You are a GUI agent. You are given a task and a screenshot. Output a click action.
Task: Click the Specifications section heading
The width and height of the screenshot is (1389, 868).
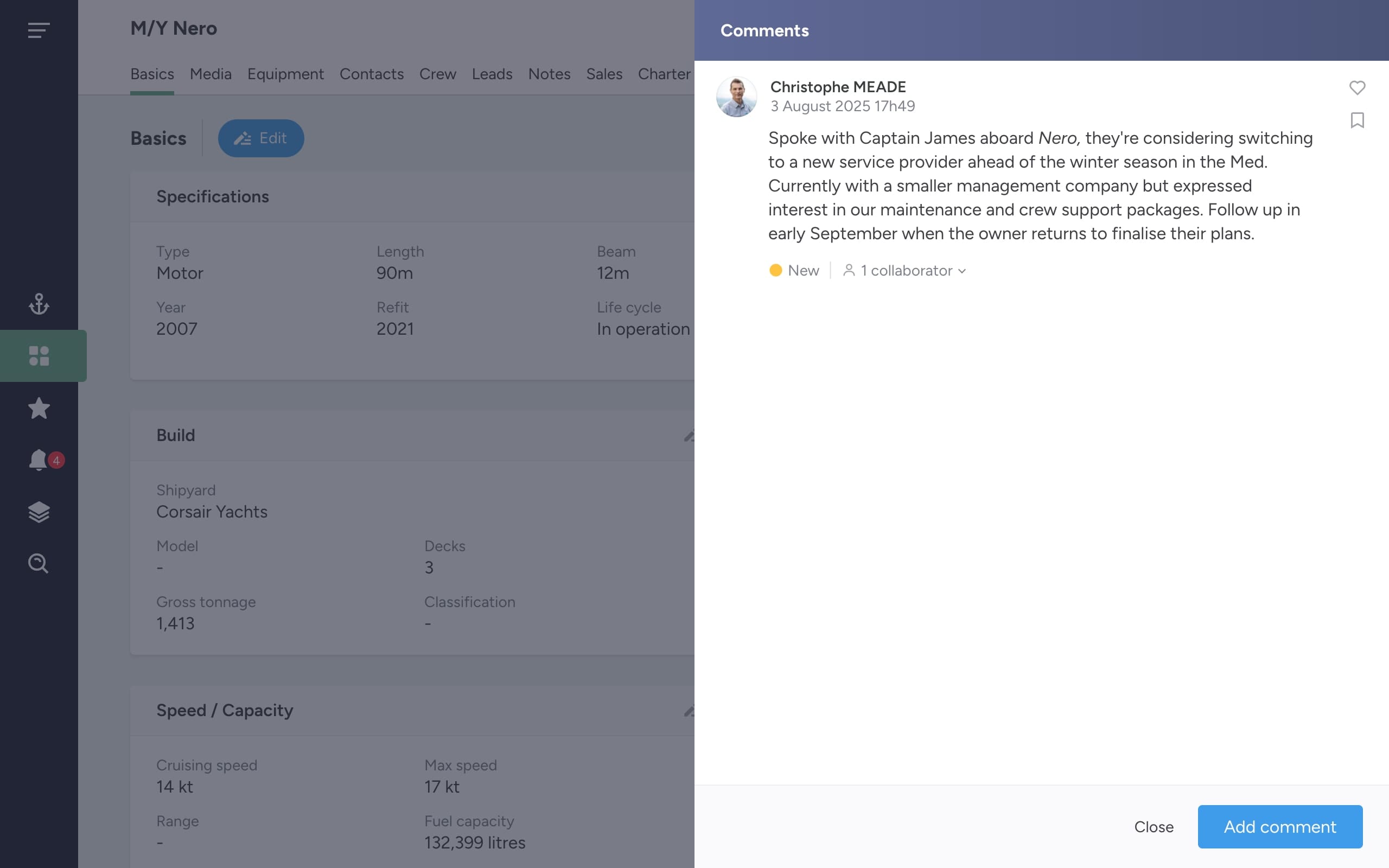[x=212, y=196]
